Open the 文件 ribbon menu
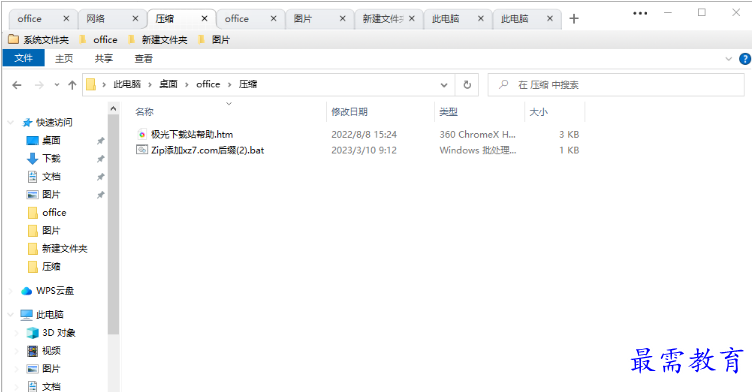Image resolution: width=752 pixels, height=392 pixels. [24, 59]
